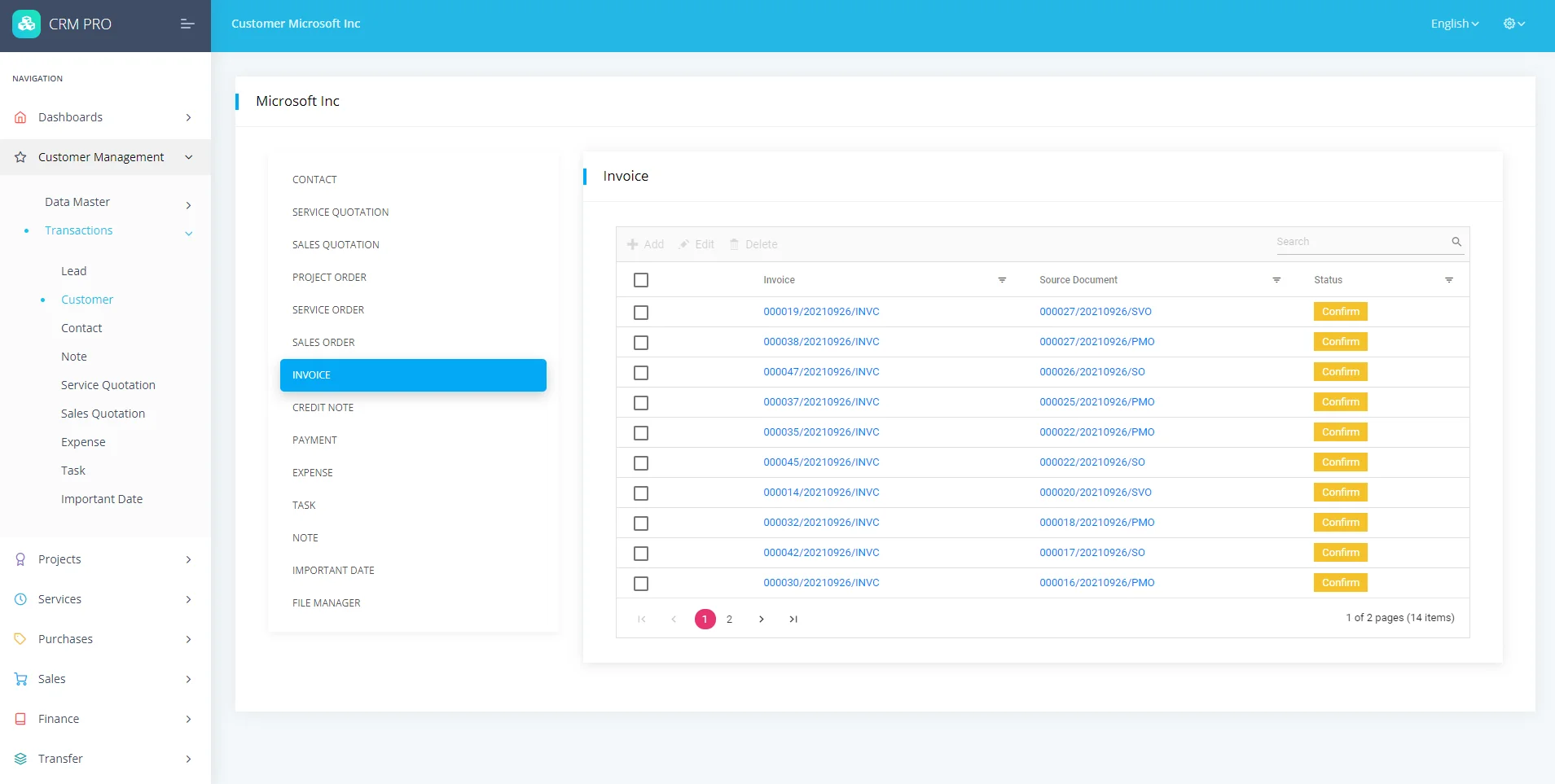
Task: Click the Purchases tag icon in sidebar
Action: (x=20, y=638)
